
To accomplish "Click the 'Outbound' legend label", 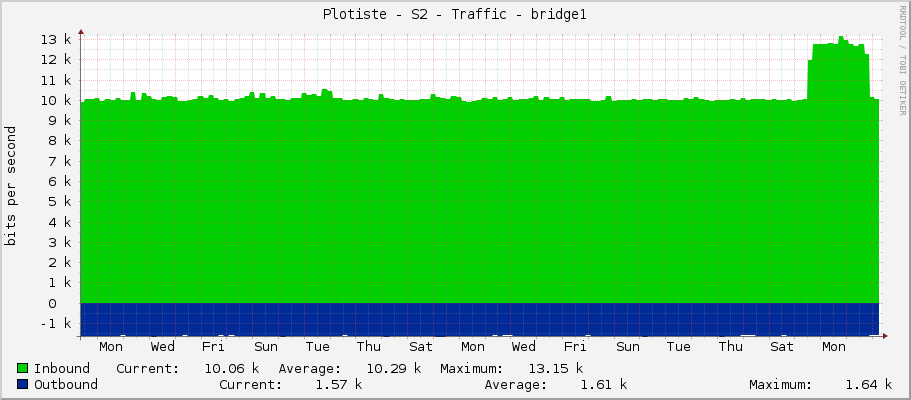I will (x=66, y=384).
